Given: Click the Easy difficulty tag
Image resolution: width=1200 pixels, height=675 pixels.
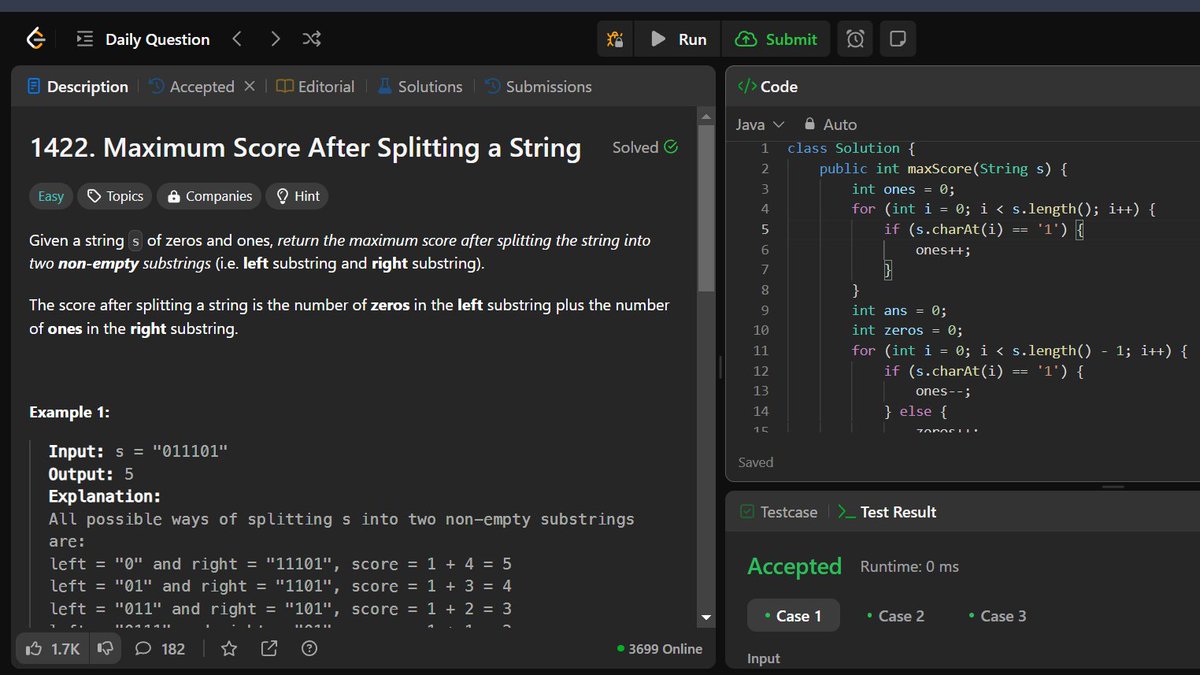Looking at the screenshot, I should 51,196.
